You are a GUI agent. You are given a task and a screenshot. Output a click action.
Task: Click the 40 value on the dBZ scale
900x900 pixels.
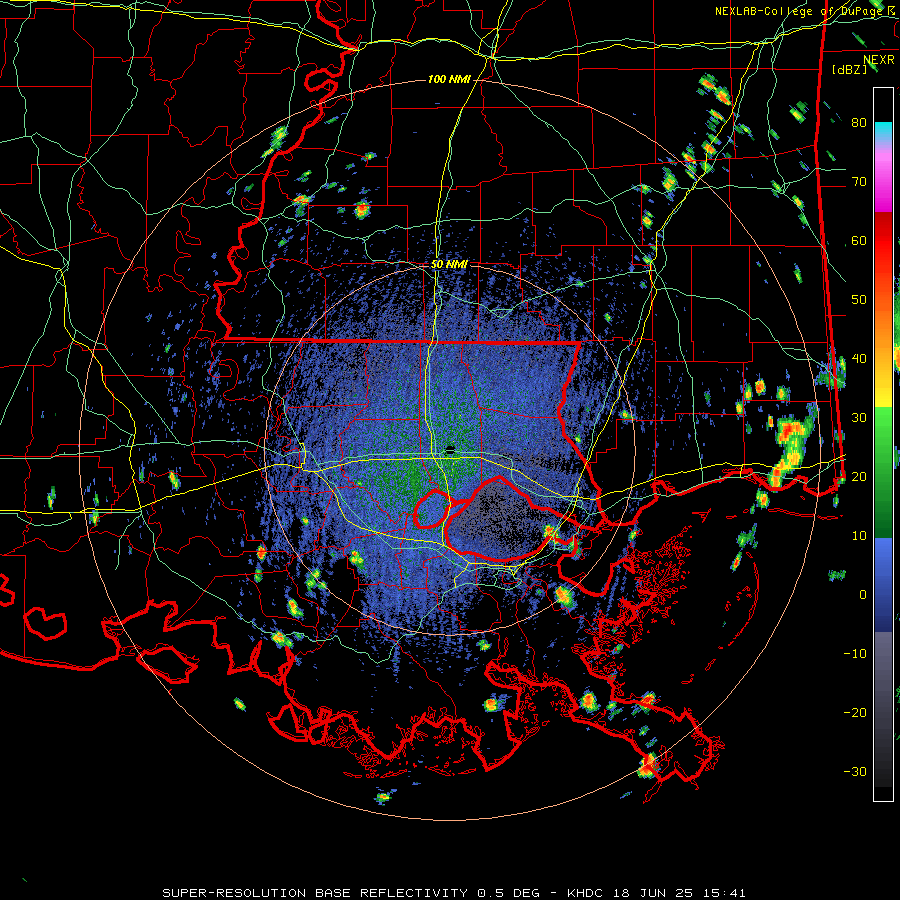(x=859, y=359)
